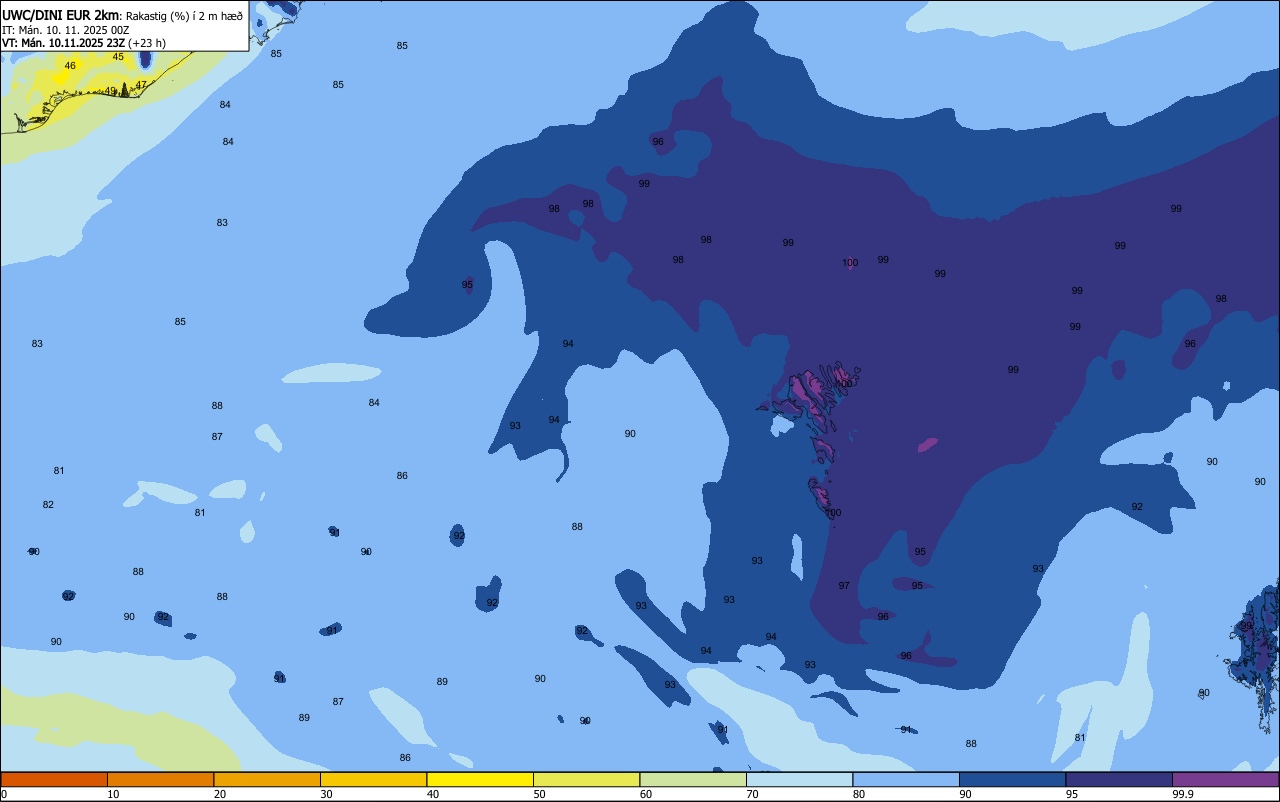Select the golden 30–40 color scale segment
Viewport: 1280px width, 802px height.
(373, 779)
